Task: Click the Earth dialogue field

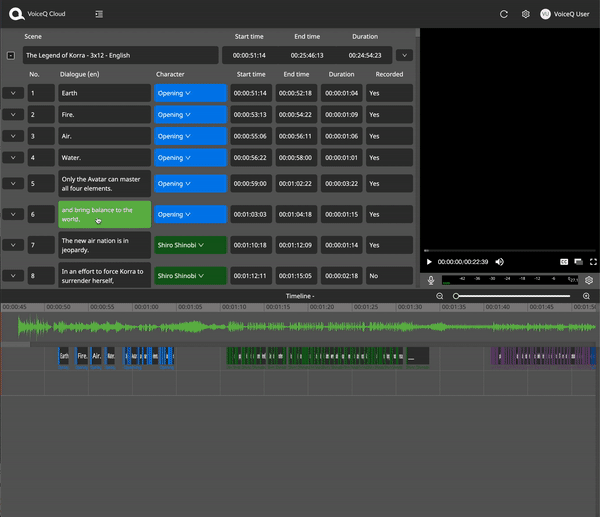Action: coord(104,93)
